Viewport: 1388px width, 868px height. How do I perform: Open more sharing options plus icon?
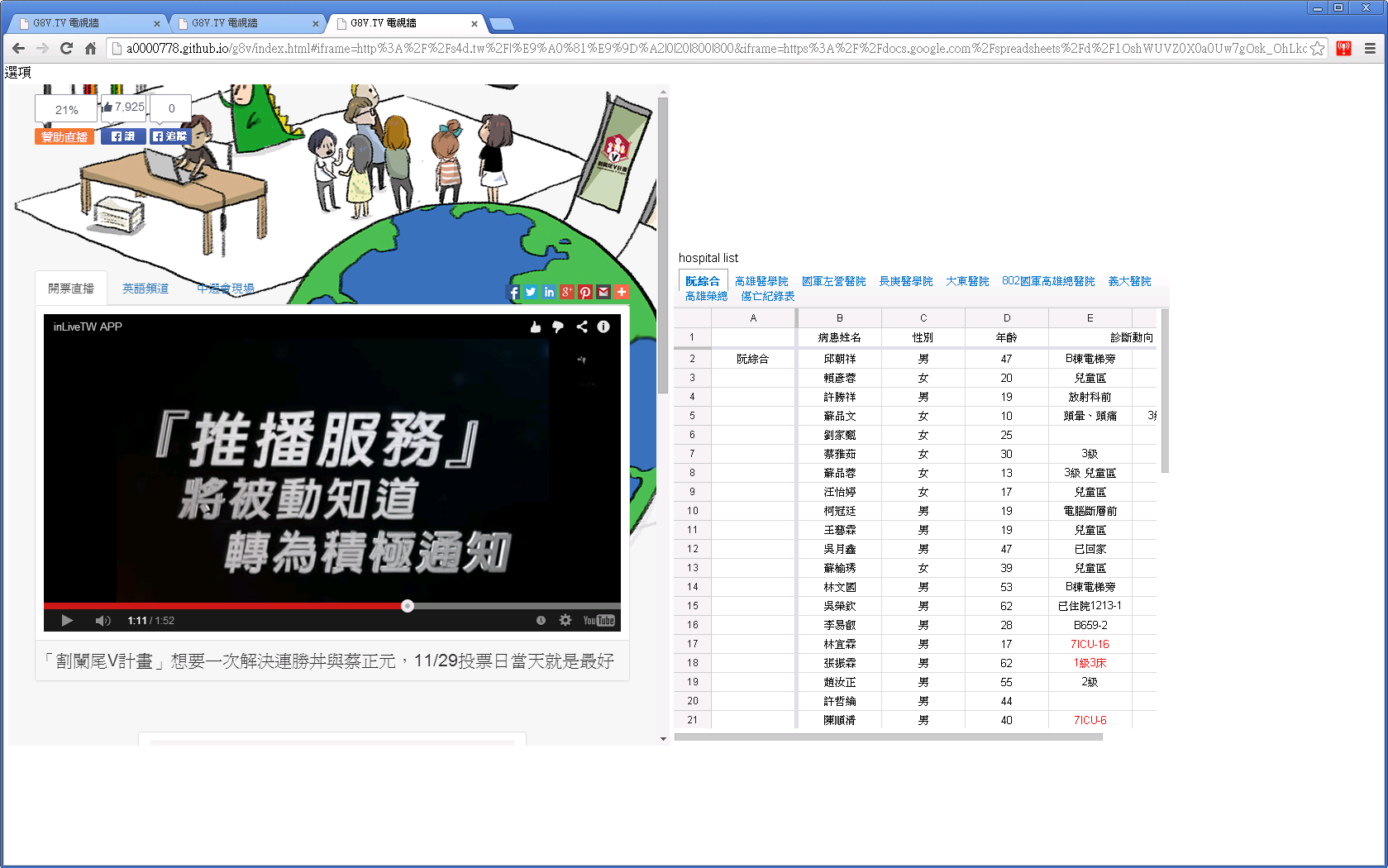622,292
